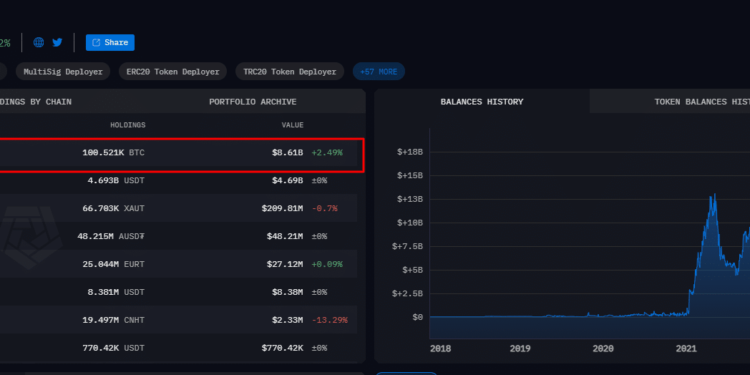Click the $0 y-axis label

click(417, 317)
